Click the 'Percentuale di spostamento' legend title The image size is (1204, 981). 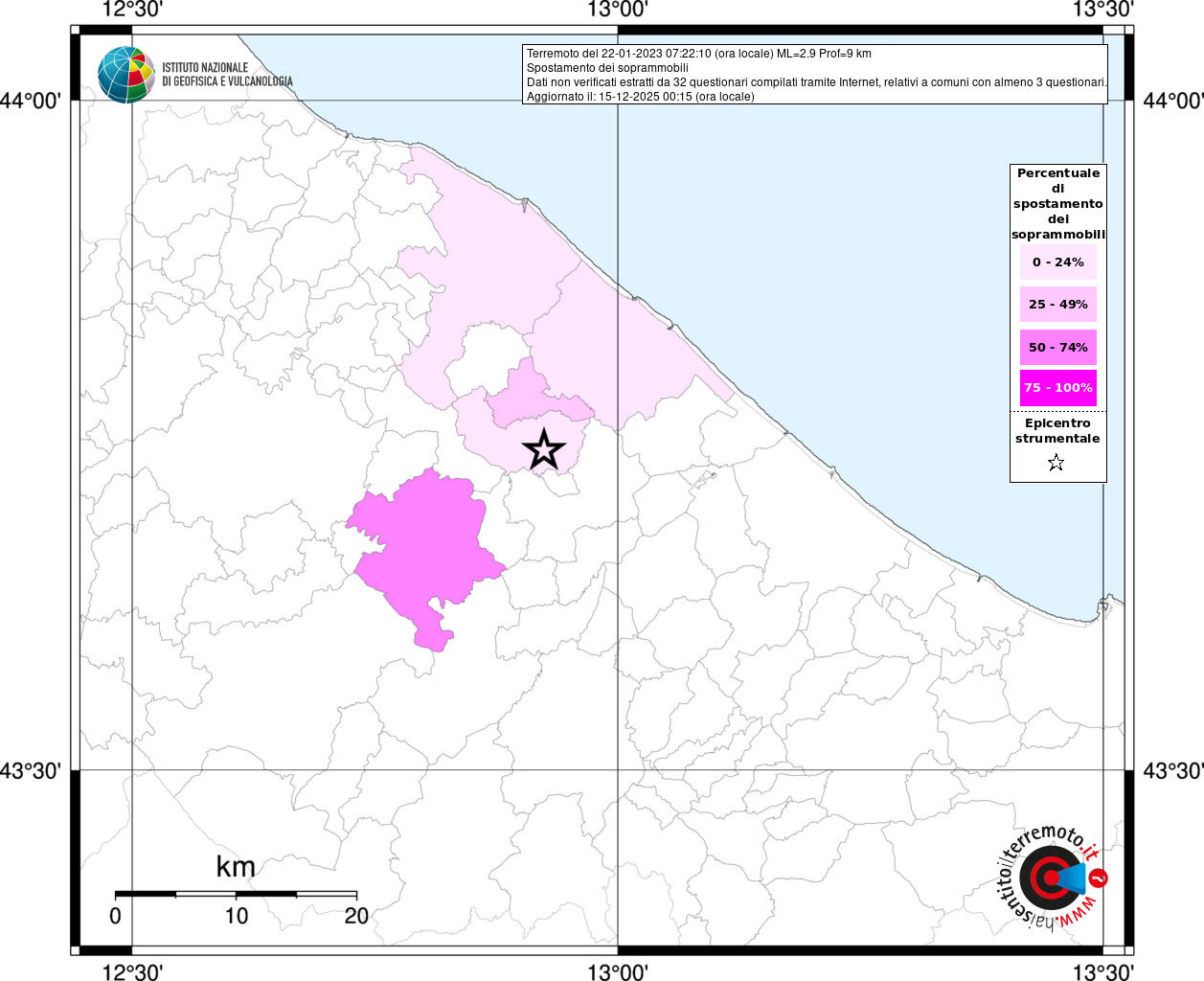(1057, 203)
